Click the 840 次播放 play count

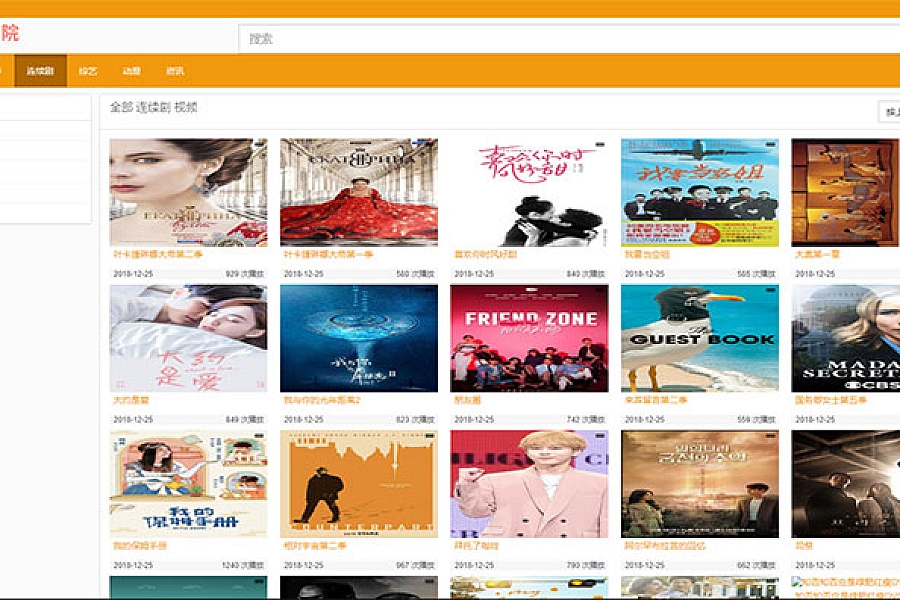click(585, 274)
